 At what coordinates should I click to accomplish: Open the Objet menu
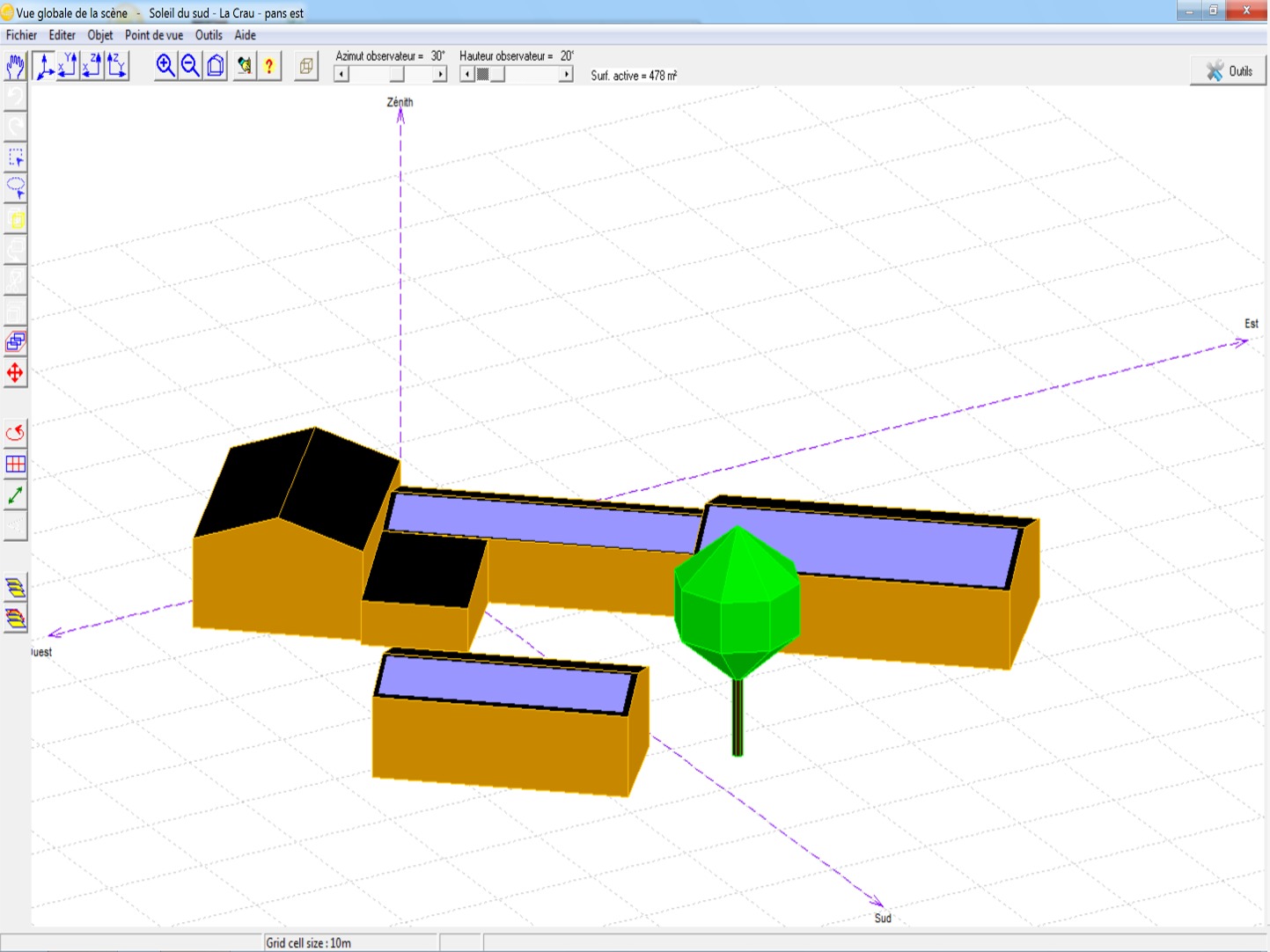[100, 35]
